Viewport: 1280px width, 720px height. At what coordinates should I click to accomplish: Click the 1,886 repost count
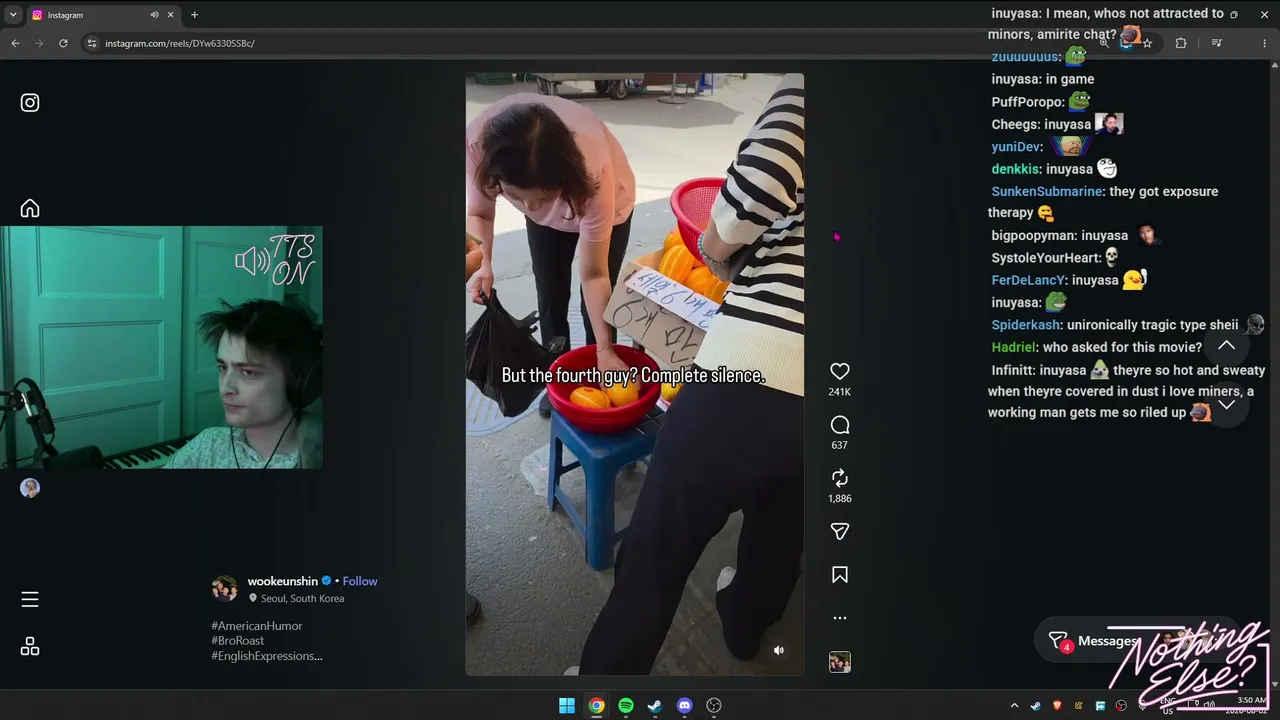840,498
